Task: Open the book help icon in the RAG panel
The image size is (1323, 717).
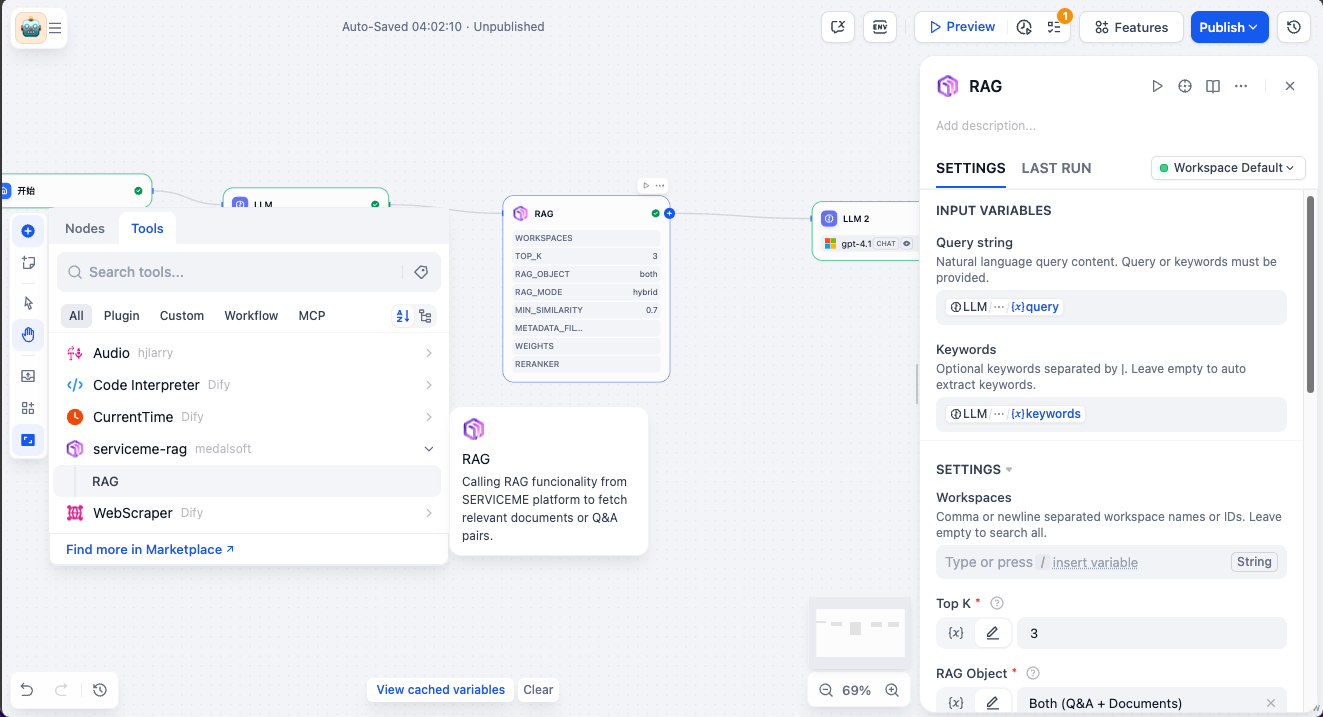Action: [x=1213, y=86]
